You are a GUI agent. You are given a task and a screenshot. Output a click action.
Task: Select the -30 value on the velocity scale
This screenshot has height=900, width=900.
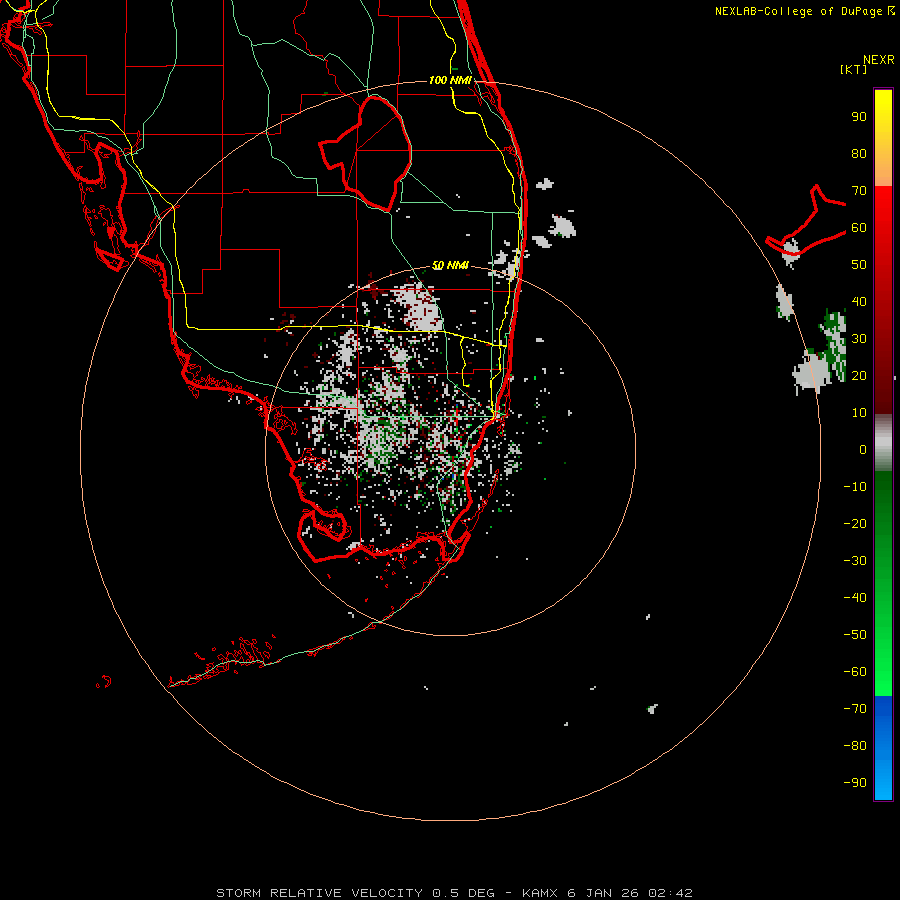(855, 561)
